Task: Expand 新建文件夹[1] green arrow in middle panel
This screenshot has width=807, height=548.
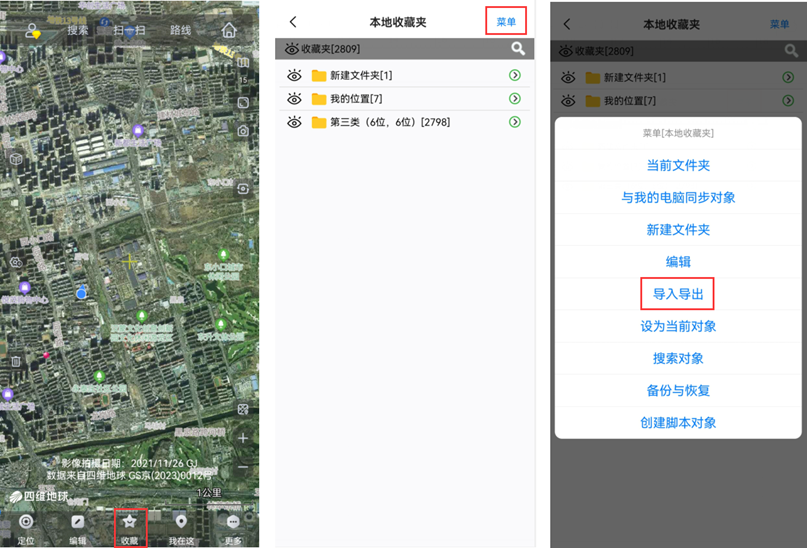Action: [515, 76]
